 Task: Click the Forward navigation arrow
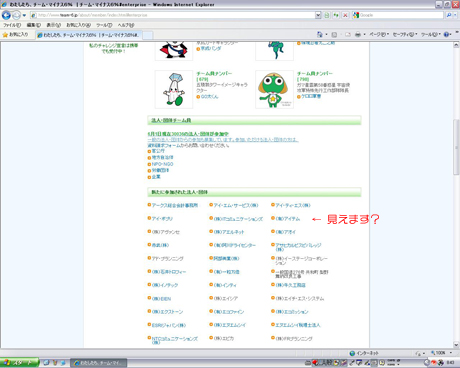(16, 15)
